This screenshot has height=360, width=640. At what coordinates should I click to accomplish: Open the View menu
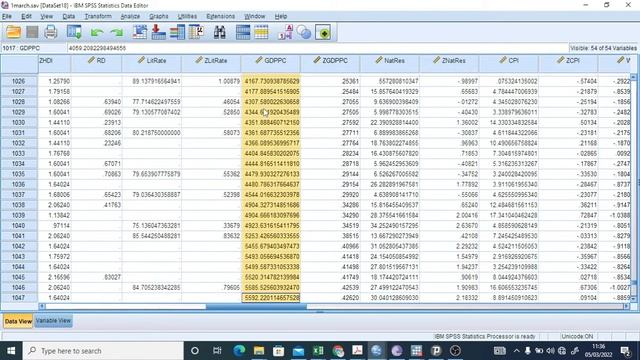[47, 16]
